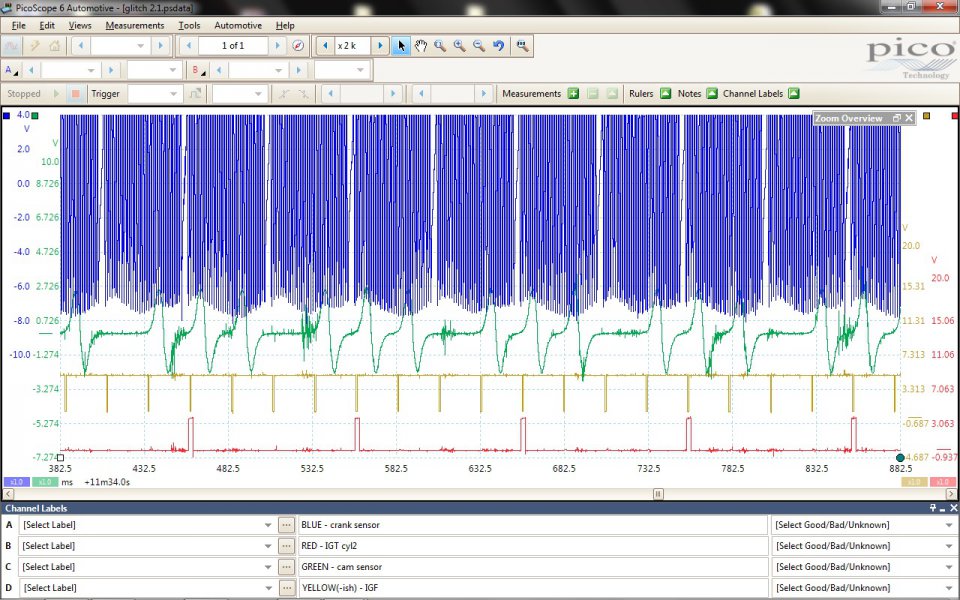This screenshot has width=960, height=600.
Task: Edit 'RED - IGT cyl2' label field
Action: 533,546
